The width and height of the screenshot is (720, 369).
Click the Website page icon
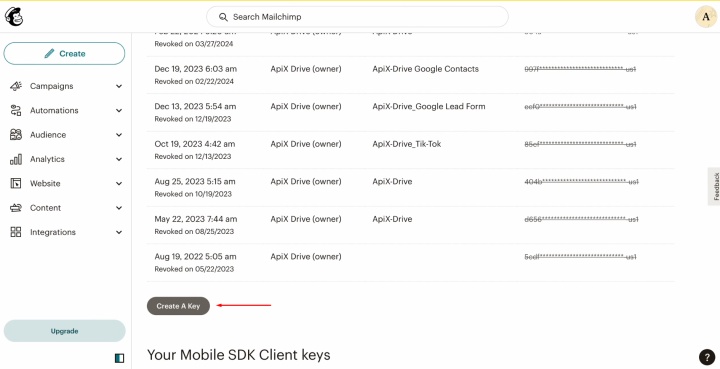pyautogui.click(x=16, y=183)
